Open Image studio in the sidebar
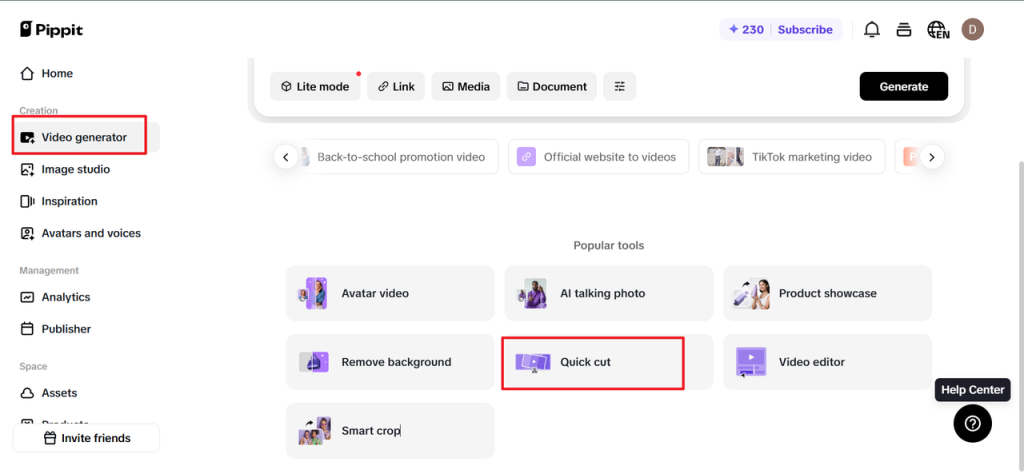This screenshot has height=474, width=1024. [75, 170]
